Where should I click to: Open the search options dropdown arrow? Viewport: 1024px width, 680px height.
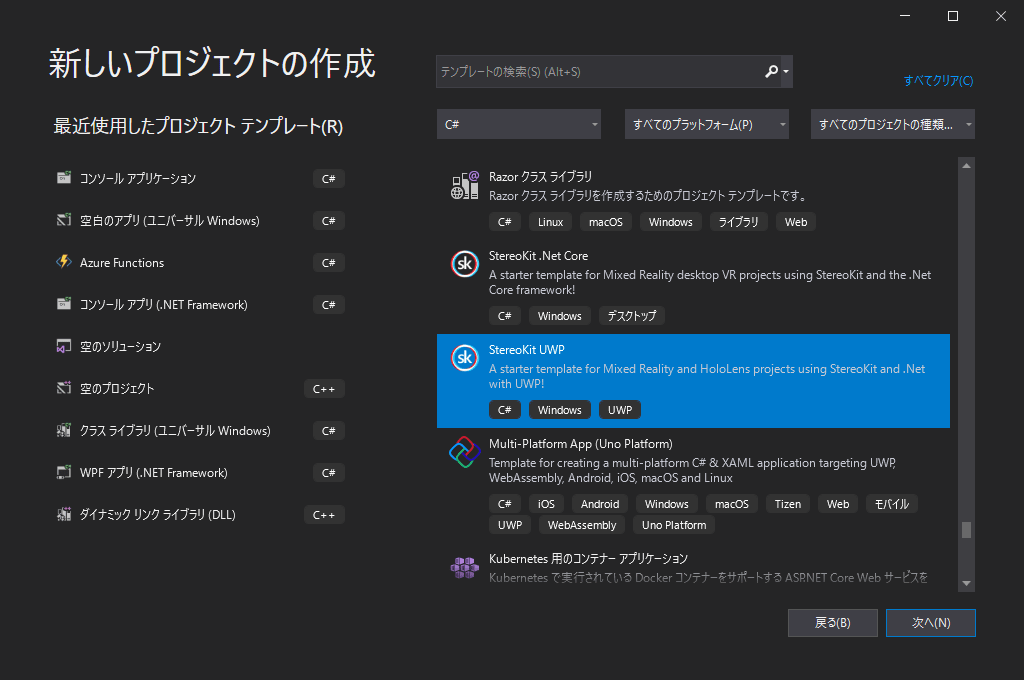786,71
